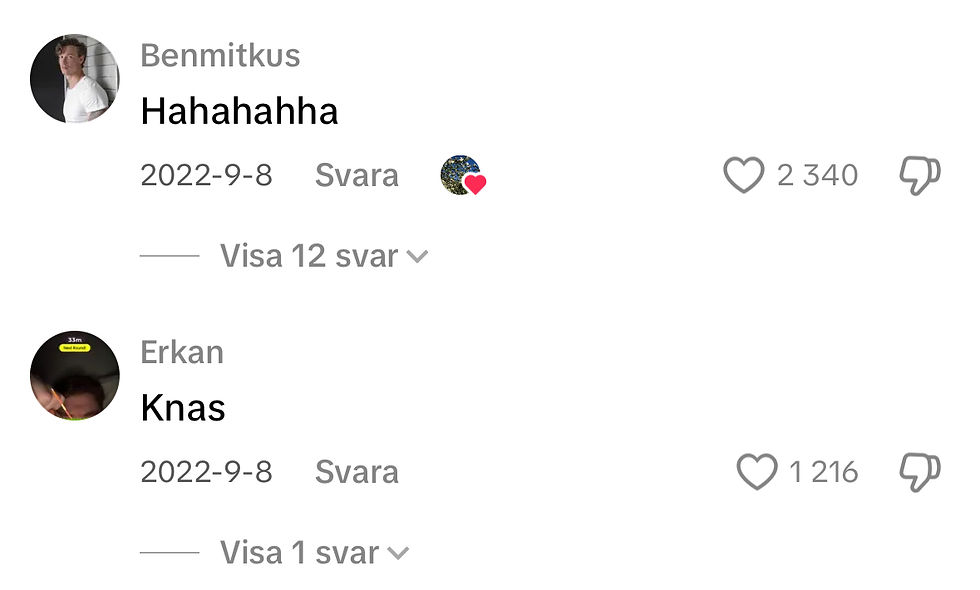Open Erkan's profile picture
Image resolution: width=980 pixels, height=590 pixels.
(74, 371)
